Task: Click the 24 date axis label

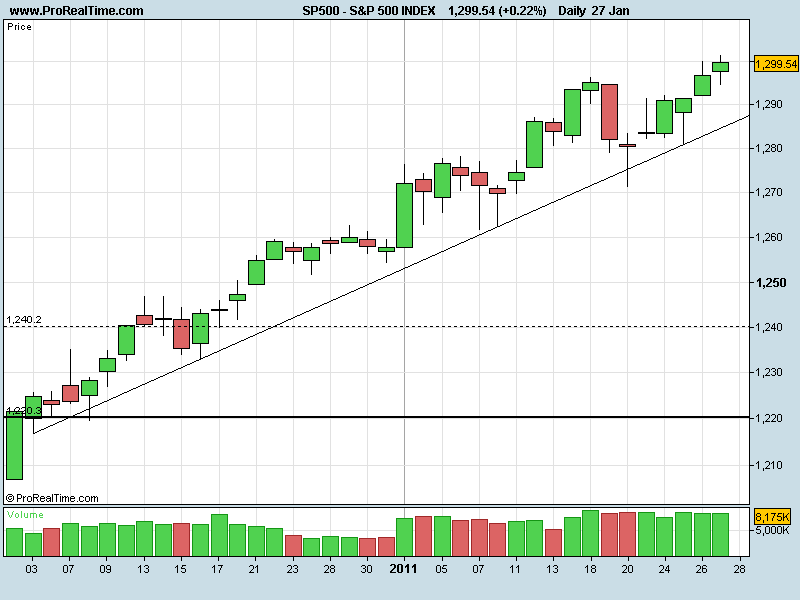Action: (664, 569)
